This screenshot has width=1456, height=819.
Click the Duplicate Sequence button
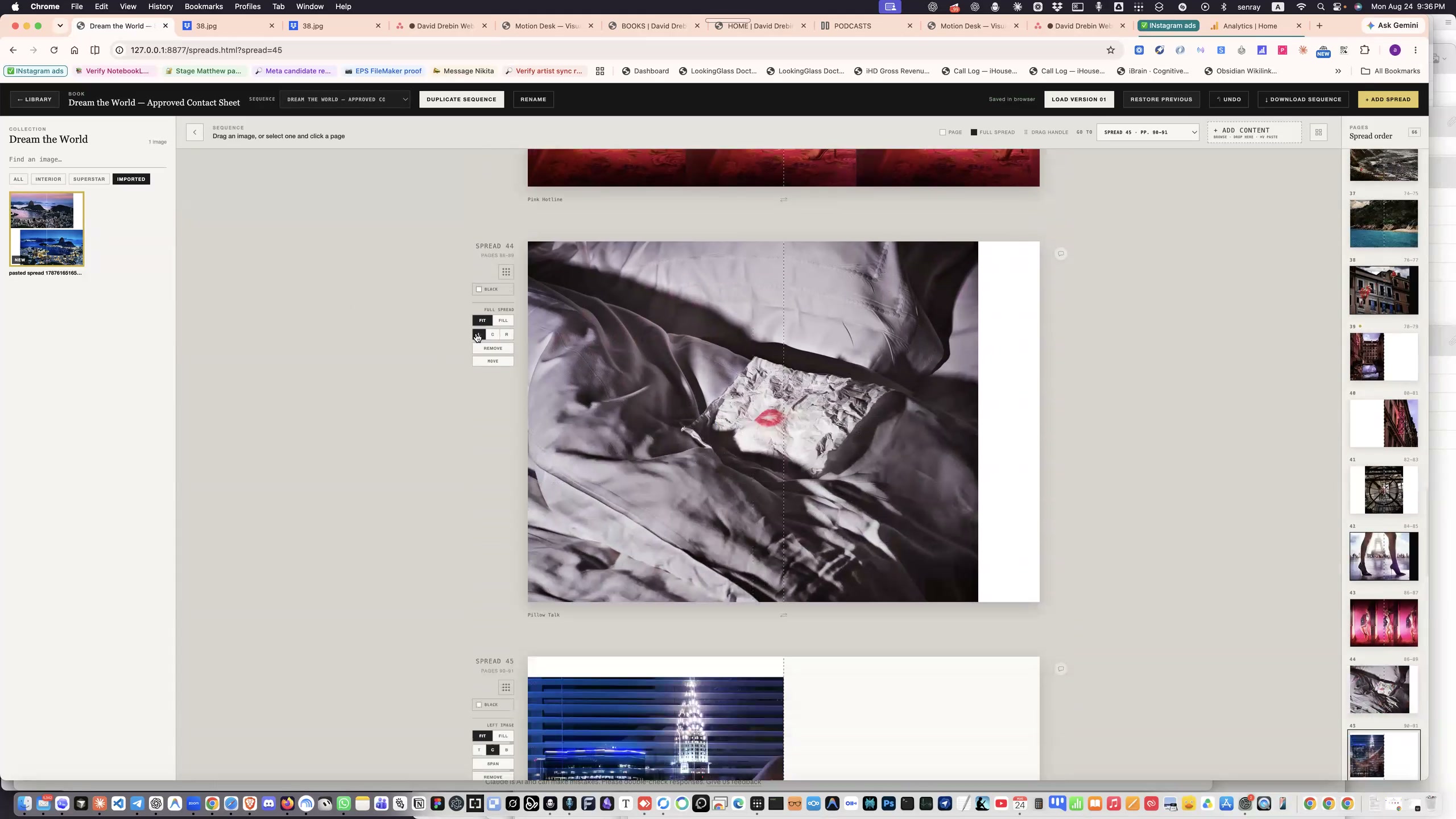461,100
